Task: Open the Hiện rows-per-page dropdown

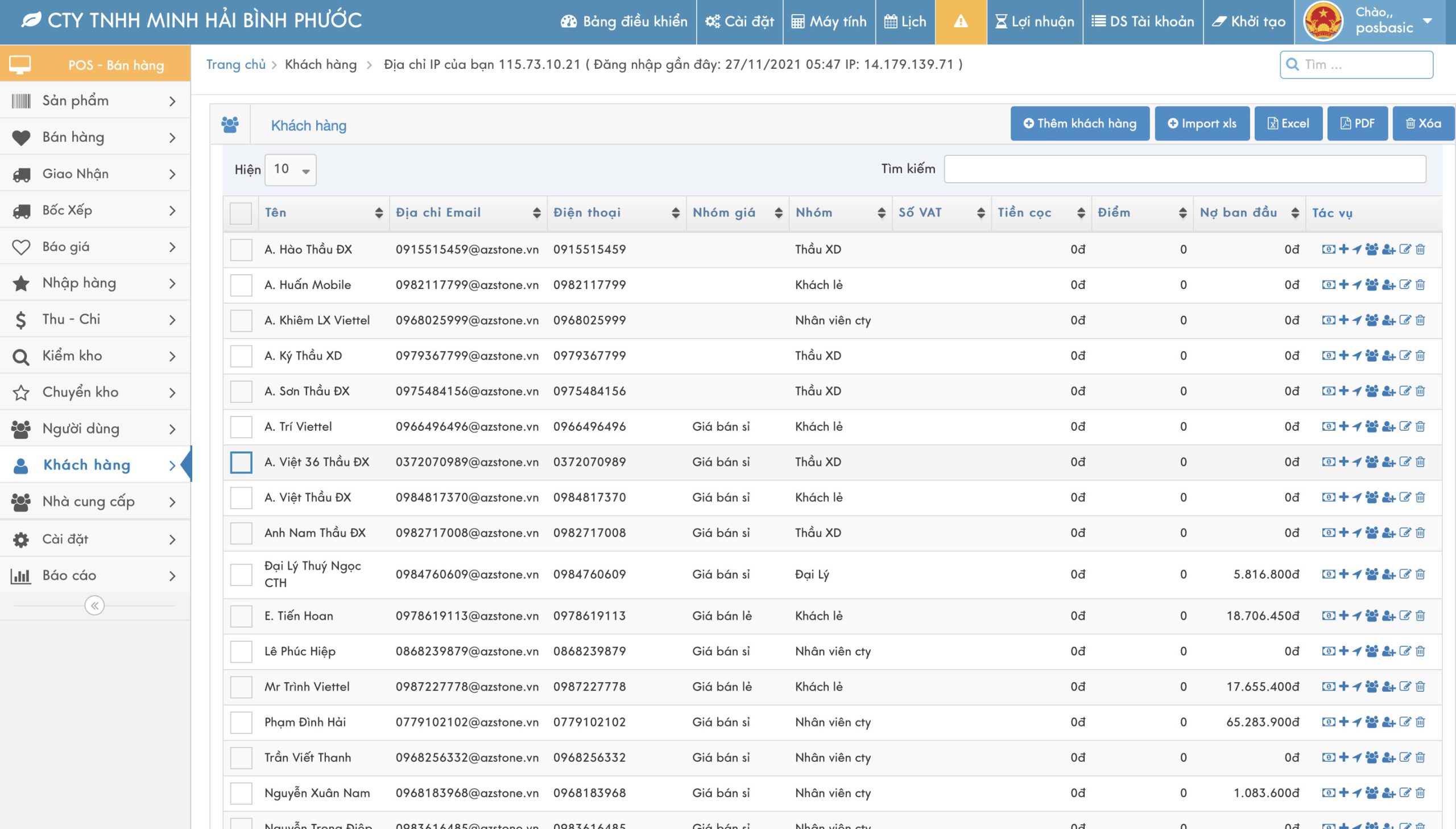Action: 290,170
